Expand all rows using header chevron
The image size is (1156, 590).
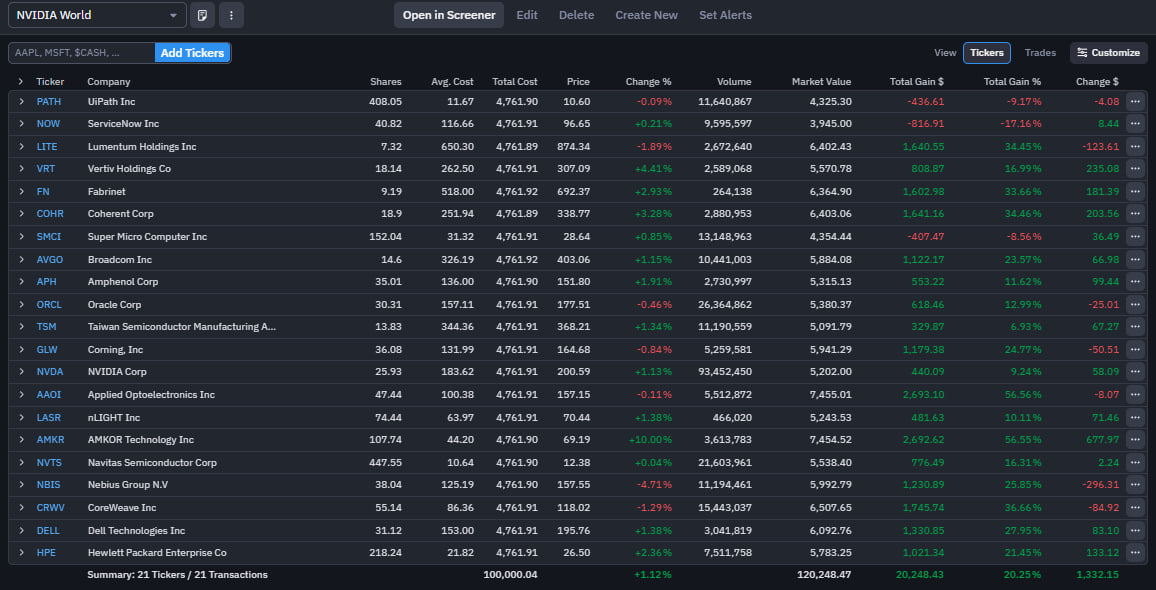point(20,82)
